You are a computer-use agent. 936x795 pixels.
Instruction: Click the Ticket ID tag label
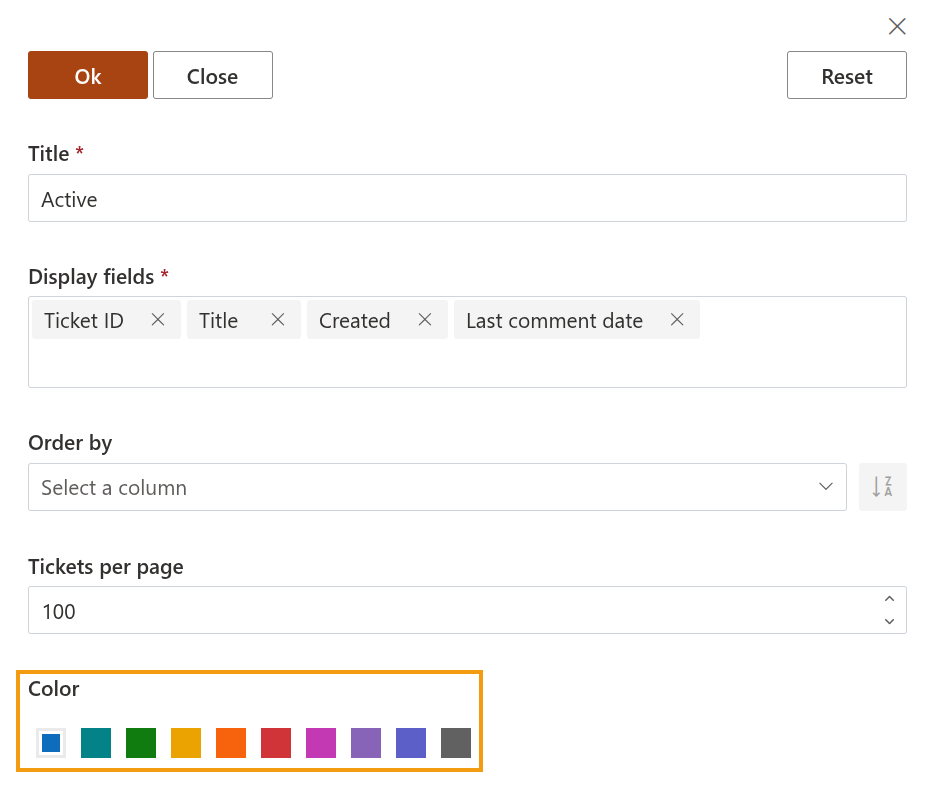point(84,321)
